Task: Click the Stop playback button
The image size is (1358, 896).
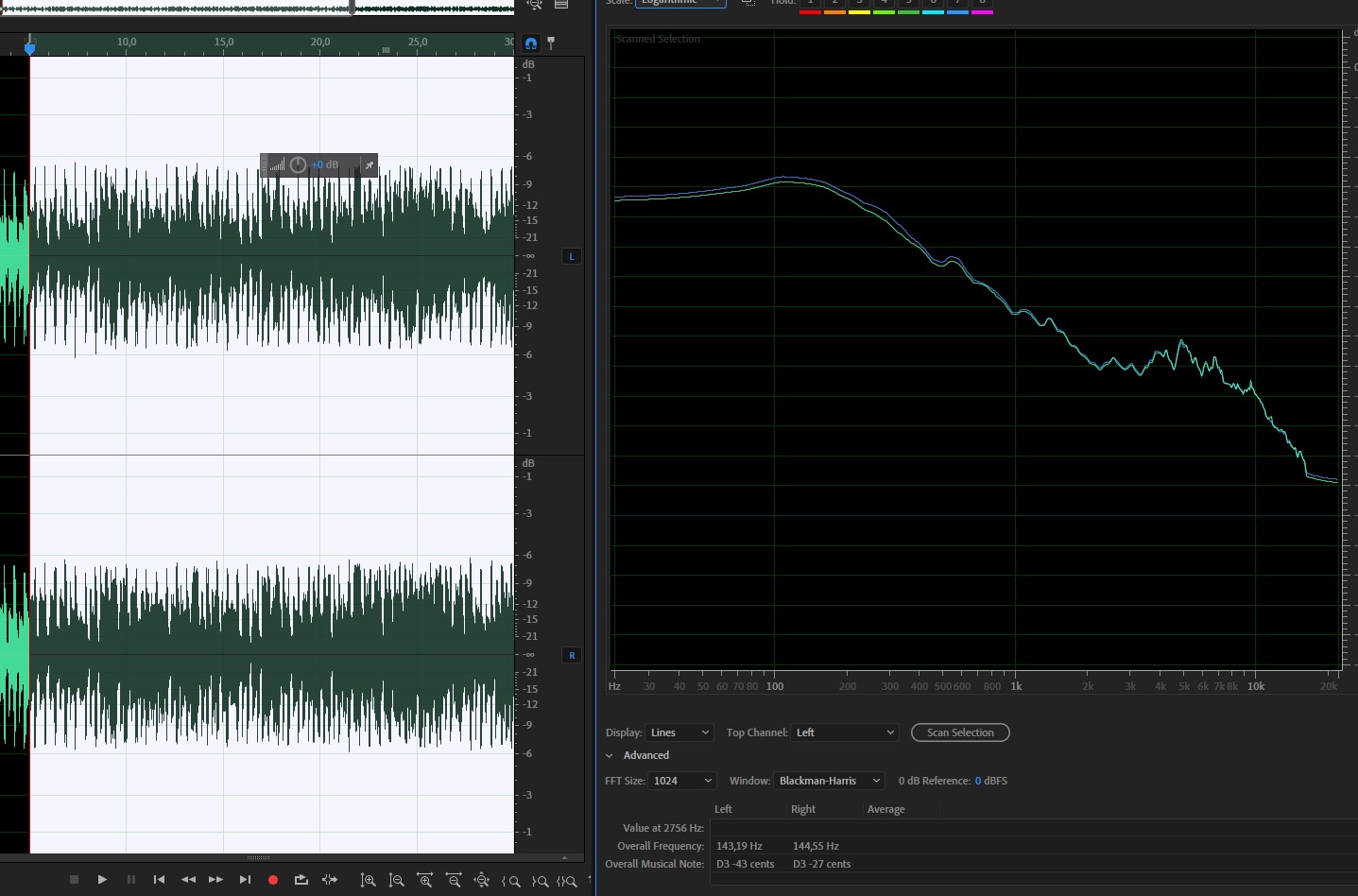Action: (74, 879)
